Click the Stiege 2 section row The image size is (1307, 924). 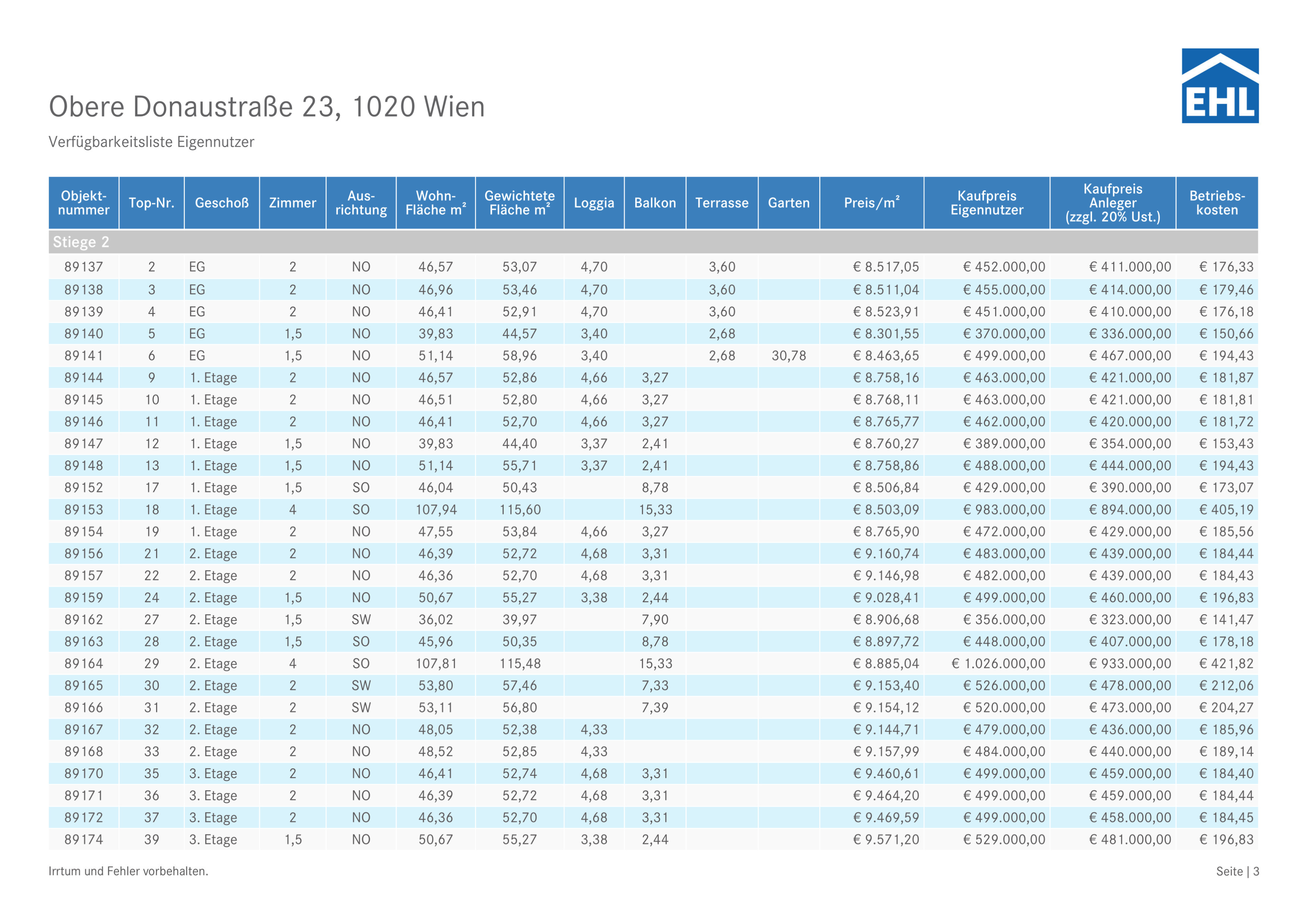653,242
